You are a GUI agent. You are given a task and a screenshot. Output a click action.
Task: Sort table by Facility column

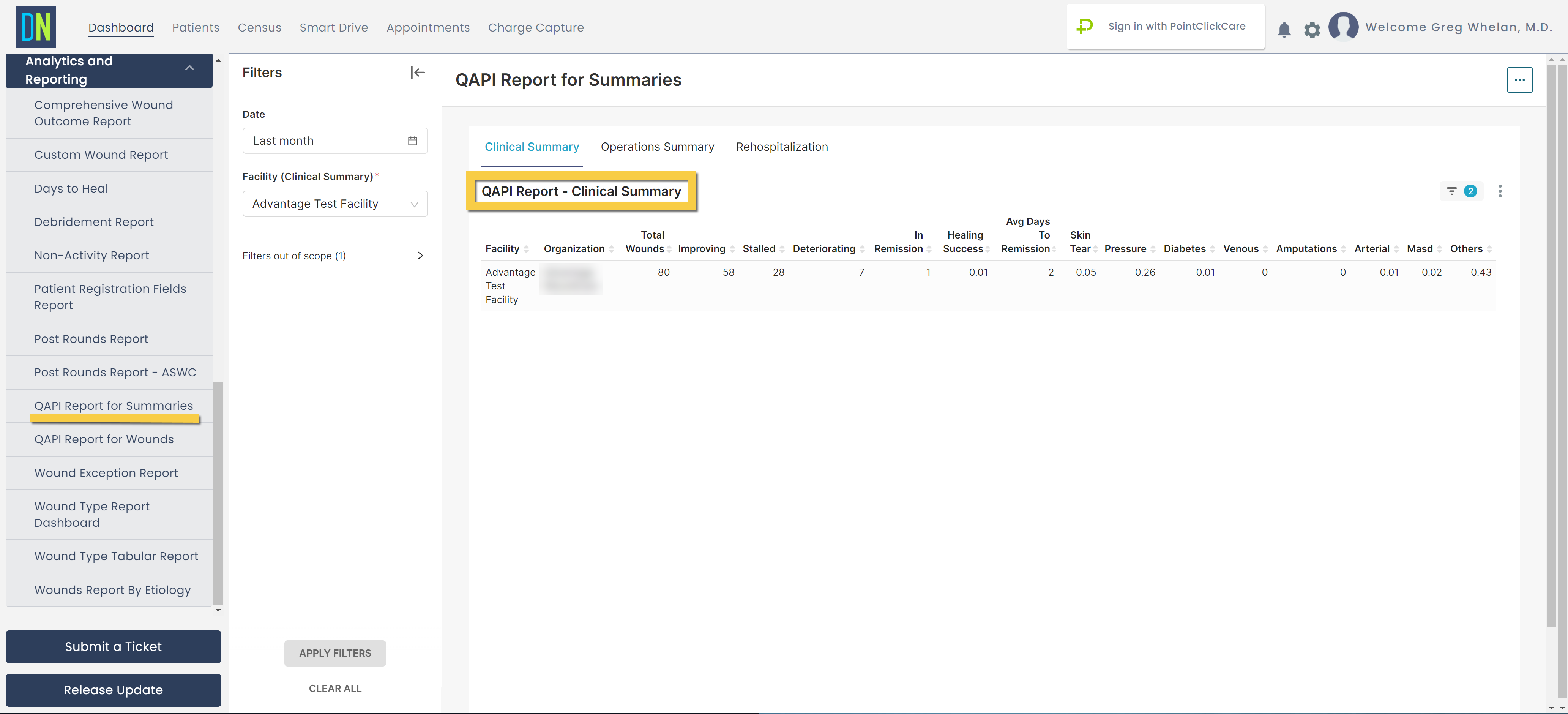coord(526,249)
